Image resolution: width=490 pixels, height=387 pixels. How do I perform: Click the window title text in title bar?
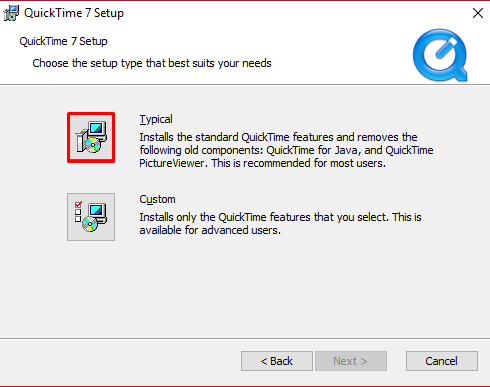(74, 13)
